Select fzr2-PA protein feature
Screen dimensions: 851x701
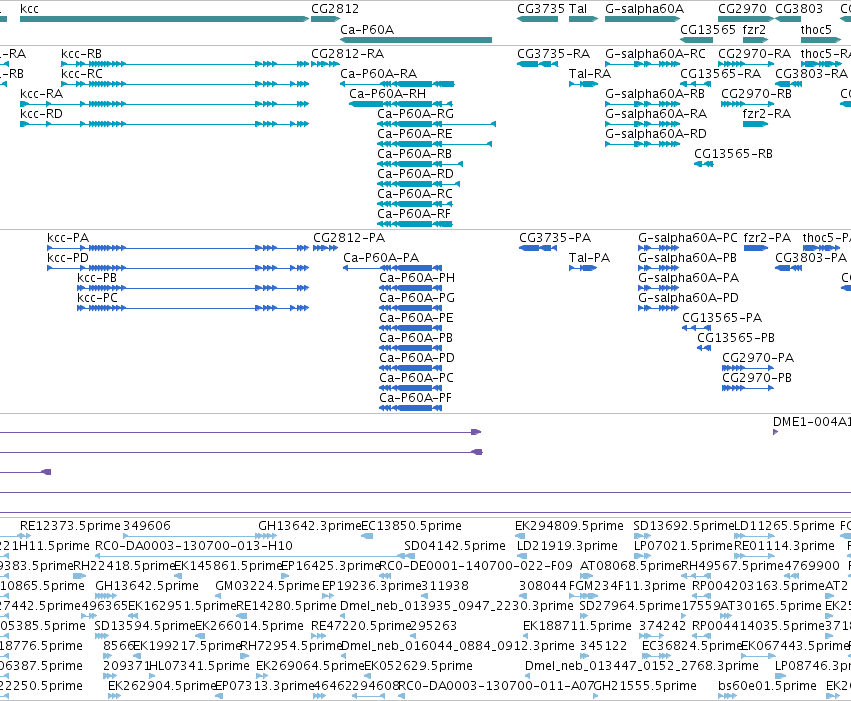coord(755,248)
